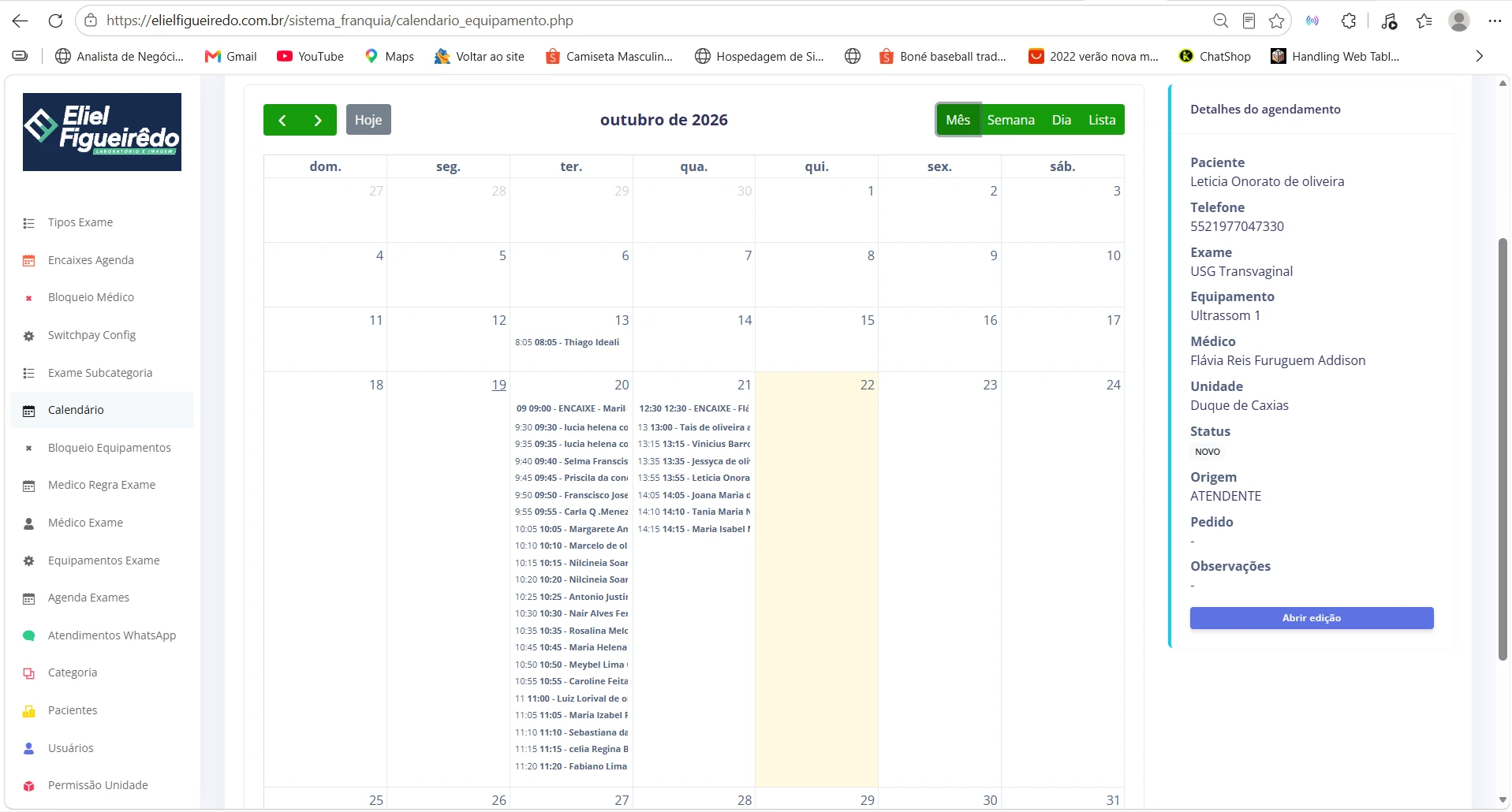Open the ChatShop bookmark
Screen dimensions: 1512x812
1215,56
